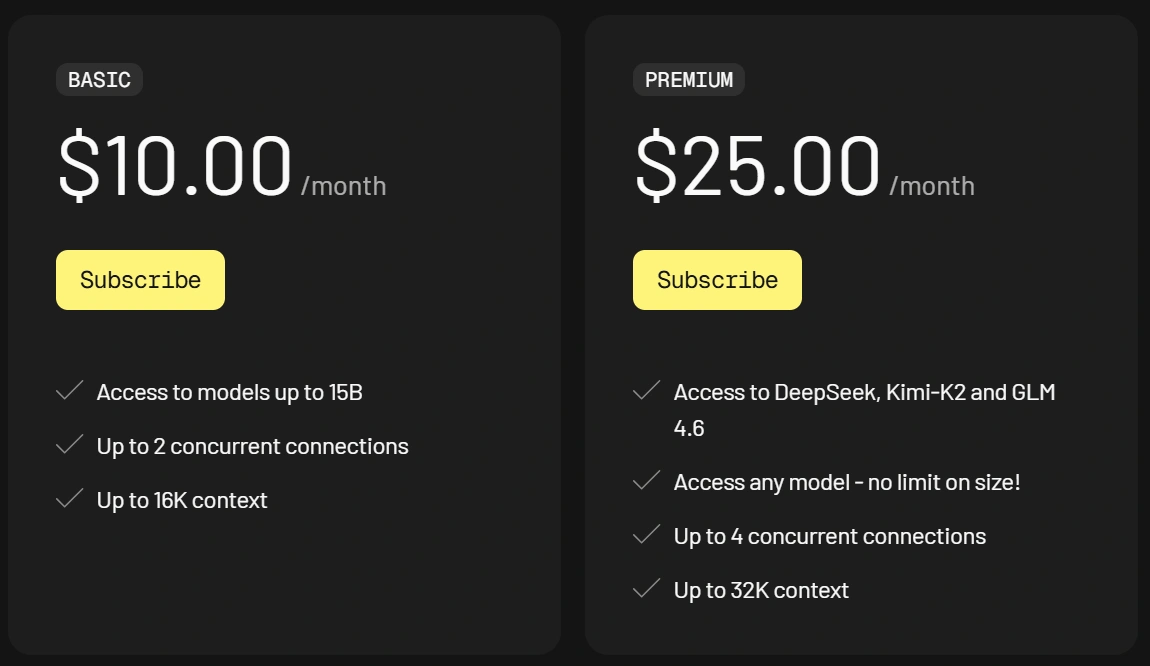Click 'Up to 4 concurrent connections' text

pyautogui.click(x=829, y=536)
